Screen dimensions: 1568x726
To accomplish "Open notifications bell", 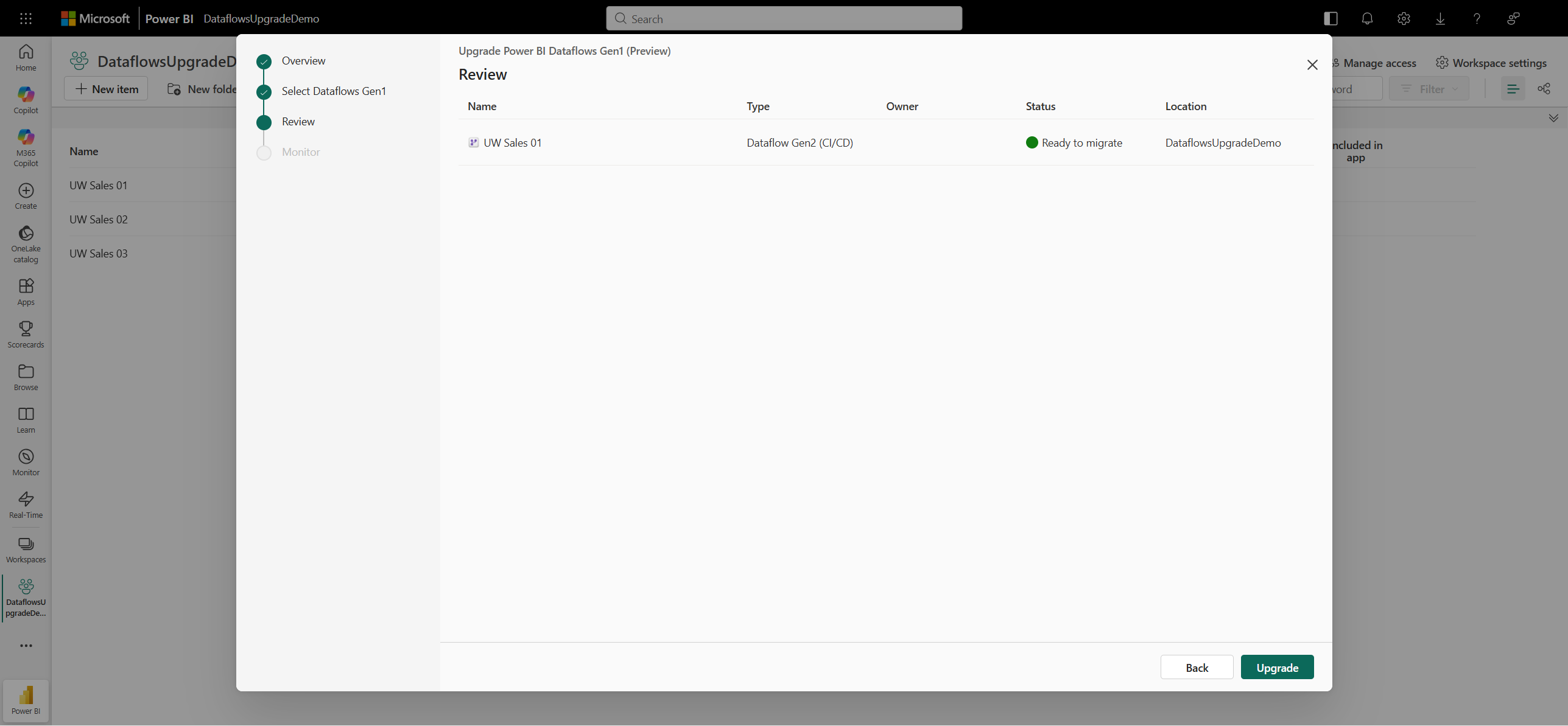I will pyautogui.click(x=1367, y=18).
